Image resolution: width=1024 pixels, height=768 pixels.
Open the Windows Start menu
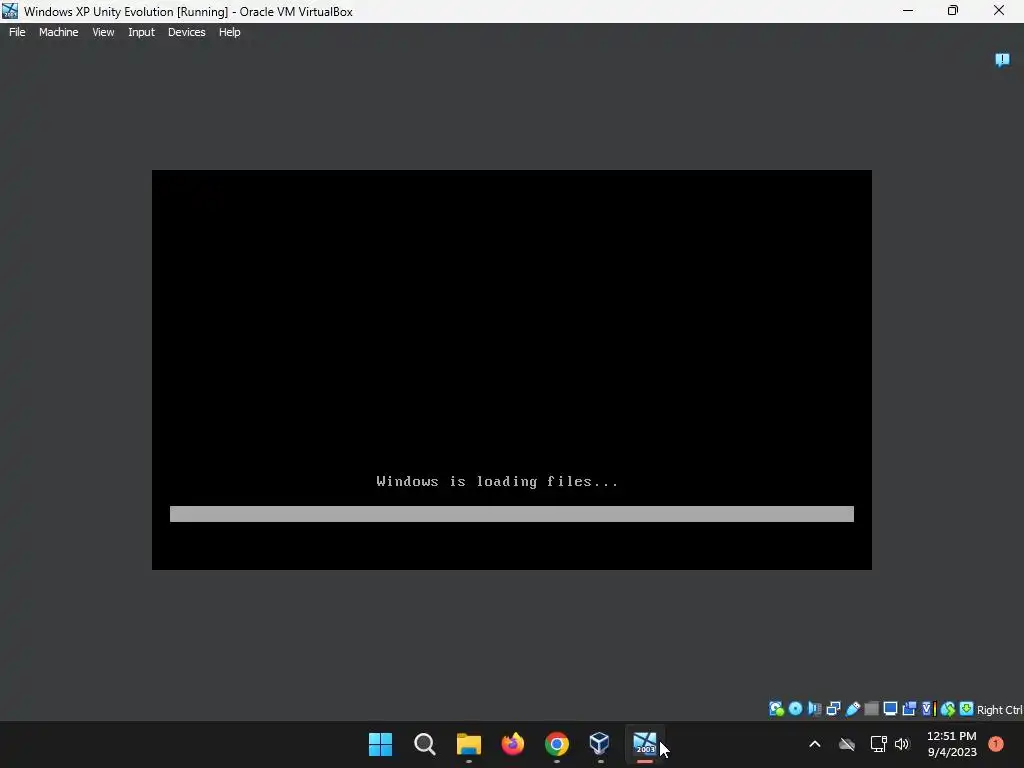tap(380, 744)
